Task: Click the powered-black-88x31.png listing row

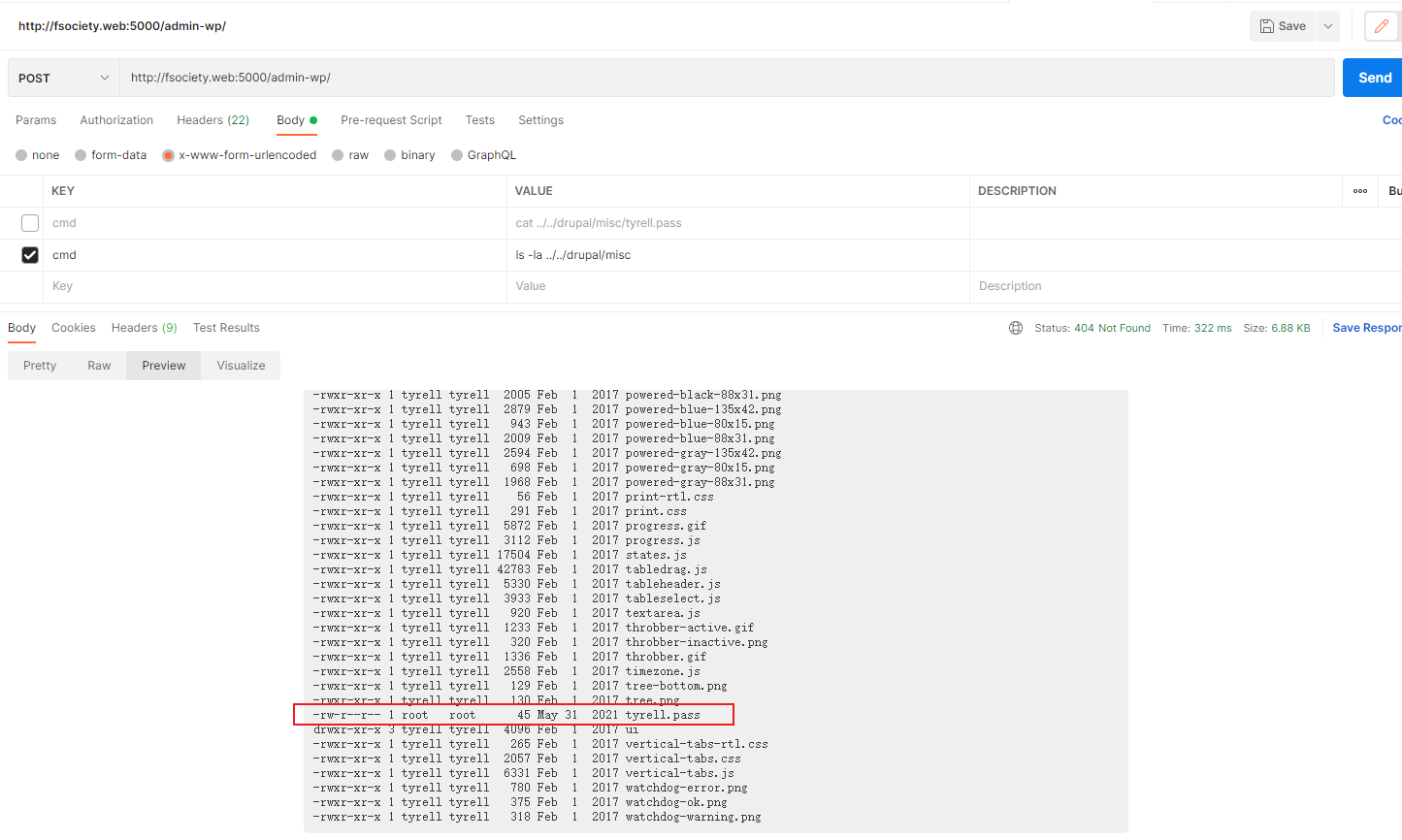Action: click(547, 395)
